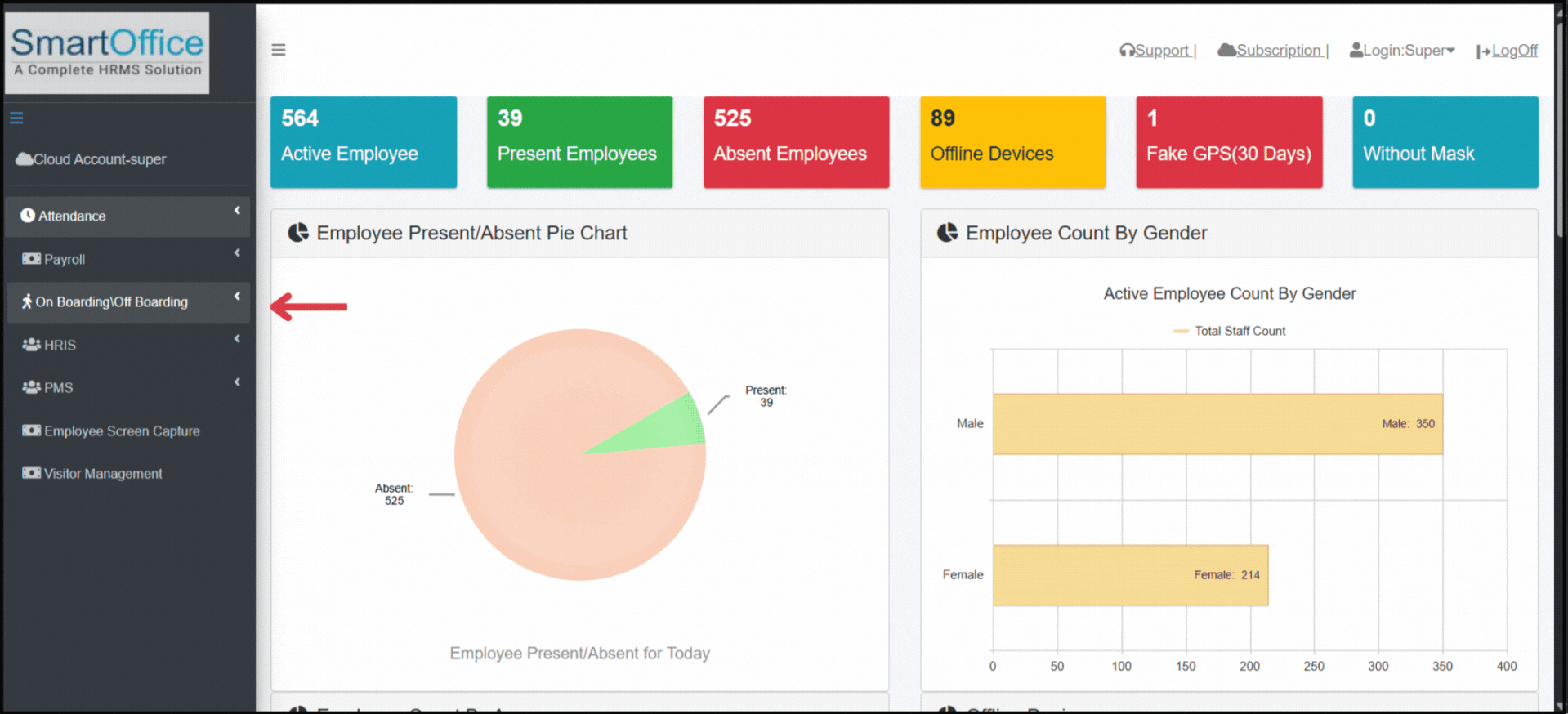Screen dimensions: 1568x714
Task: Click the blue sidebar toggle icon
Action: (16, 118)
